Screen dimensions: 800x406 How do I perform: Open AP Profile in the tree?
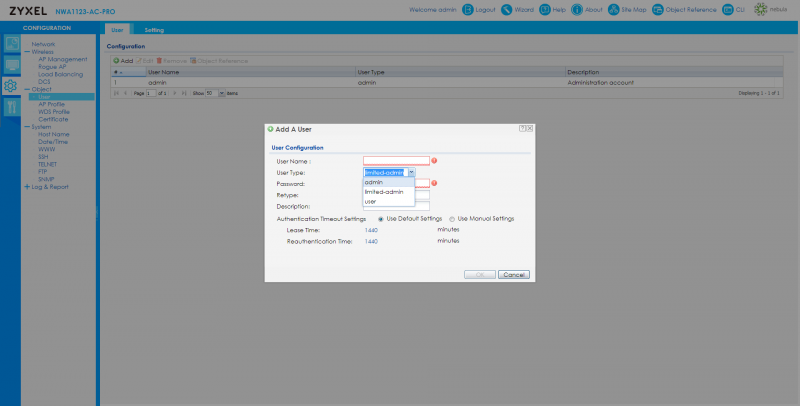(x=52, y=104)
